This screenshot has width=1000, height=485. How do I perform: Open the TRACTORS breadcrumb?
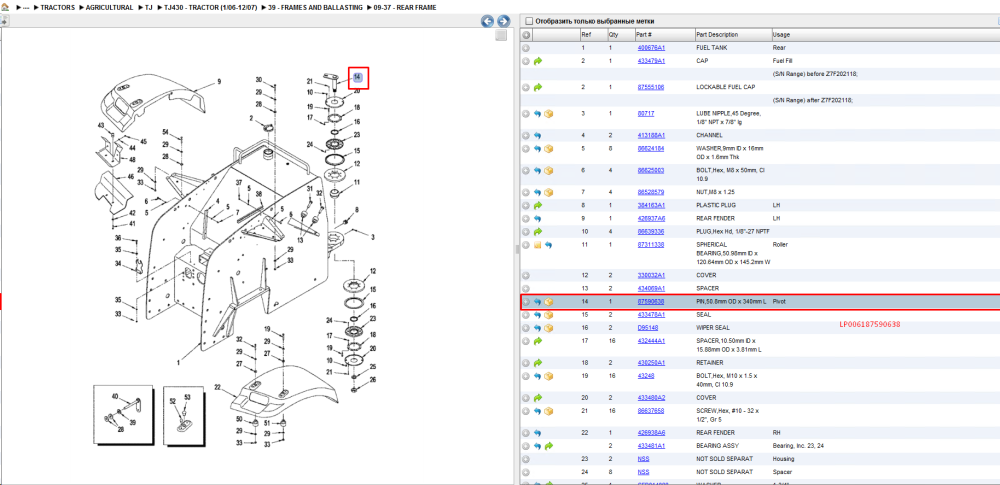pos(58,8)
